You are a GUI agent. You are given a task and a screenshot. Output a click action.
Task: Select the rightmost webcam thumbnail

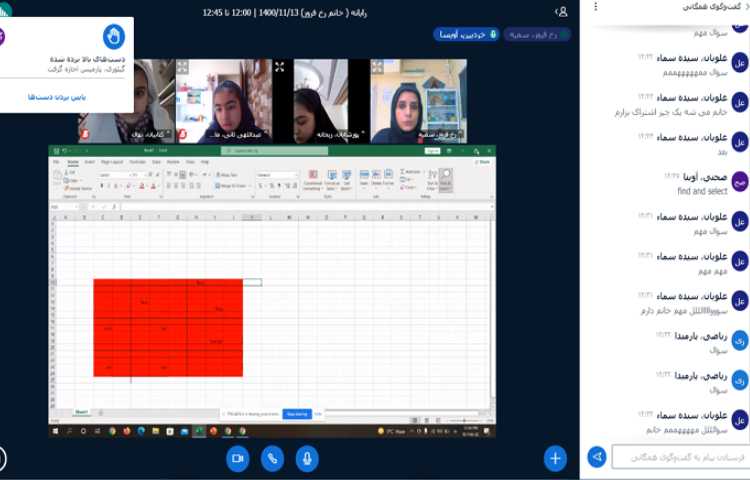(x=418, y=100)
